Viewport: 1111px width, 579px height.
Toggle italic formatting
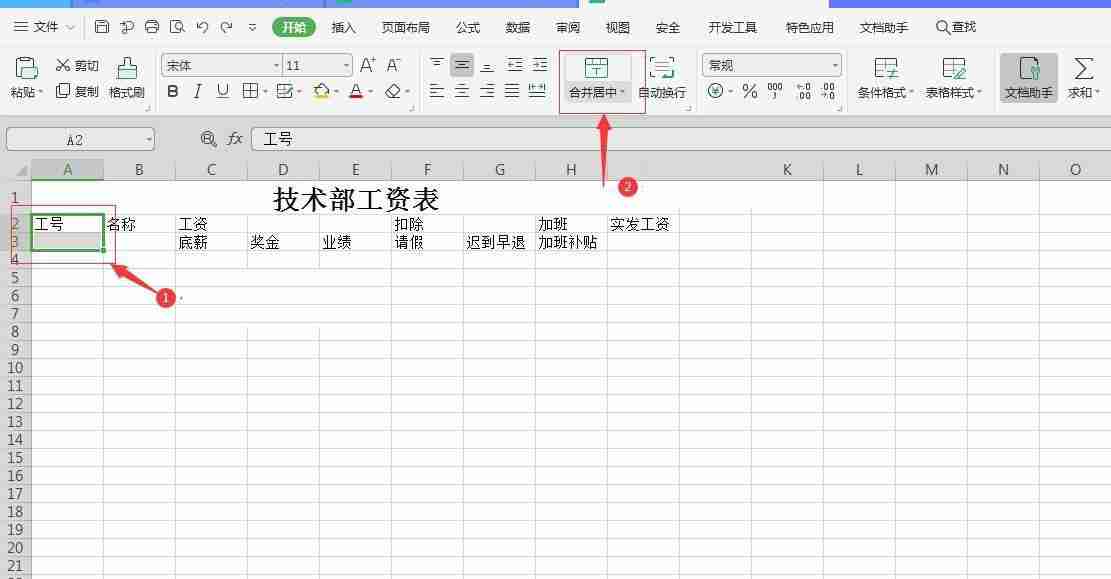click(198, 91)
